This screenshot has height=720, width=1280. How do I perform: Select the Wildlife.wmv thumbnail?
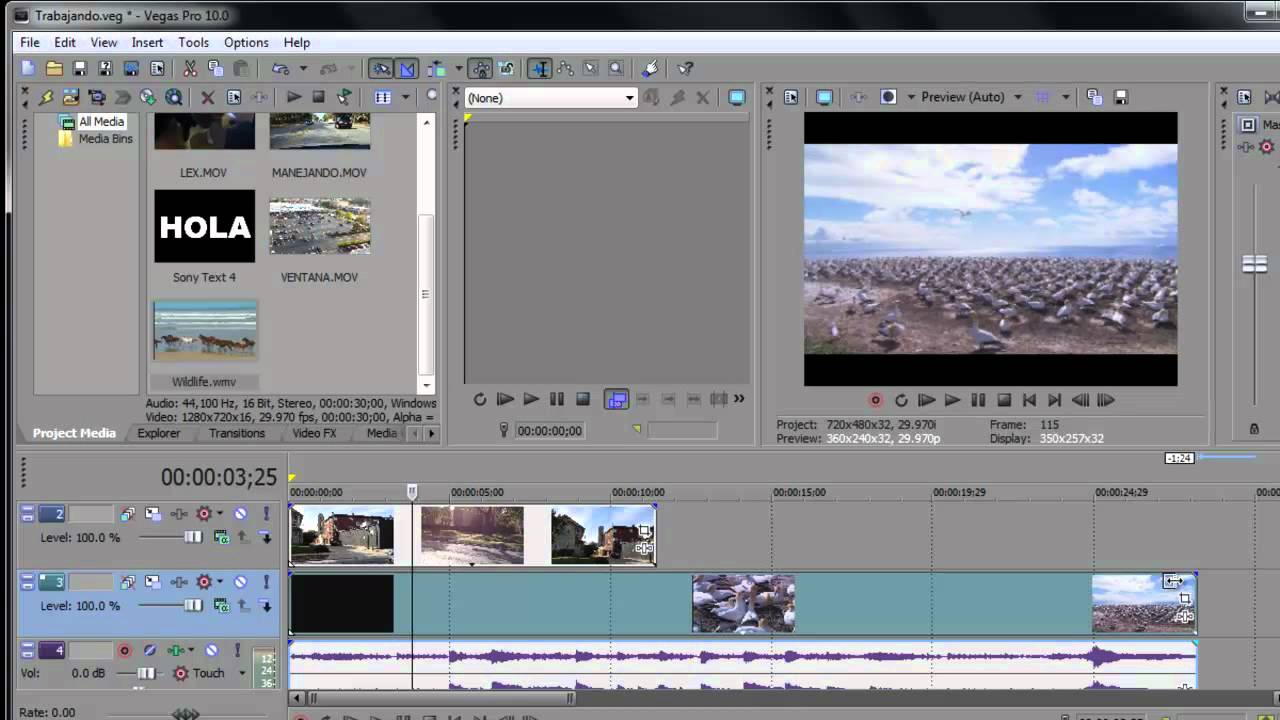click(x=205, y=331)
